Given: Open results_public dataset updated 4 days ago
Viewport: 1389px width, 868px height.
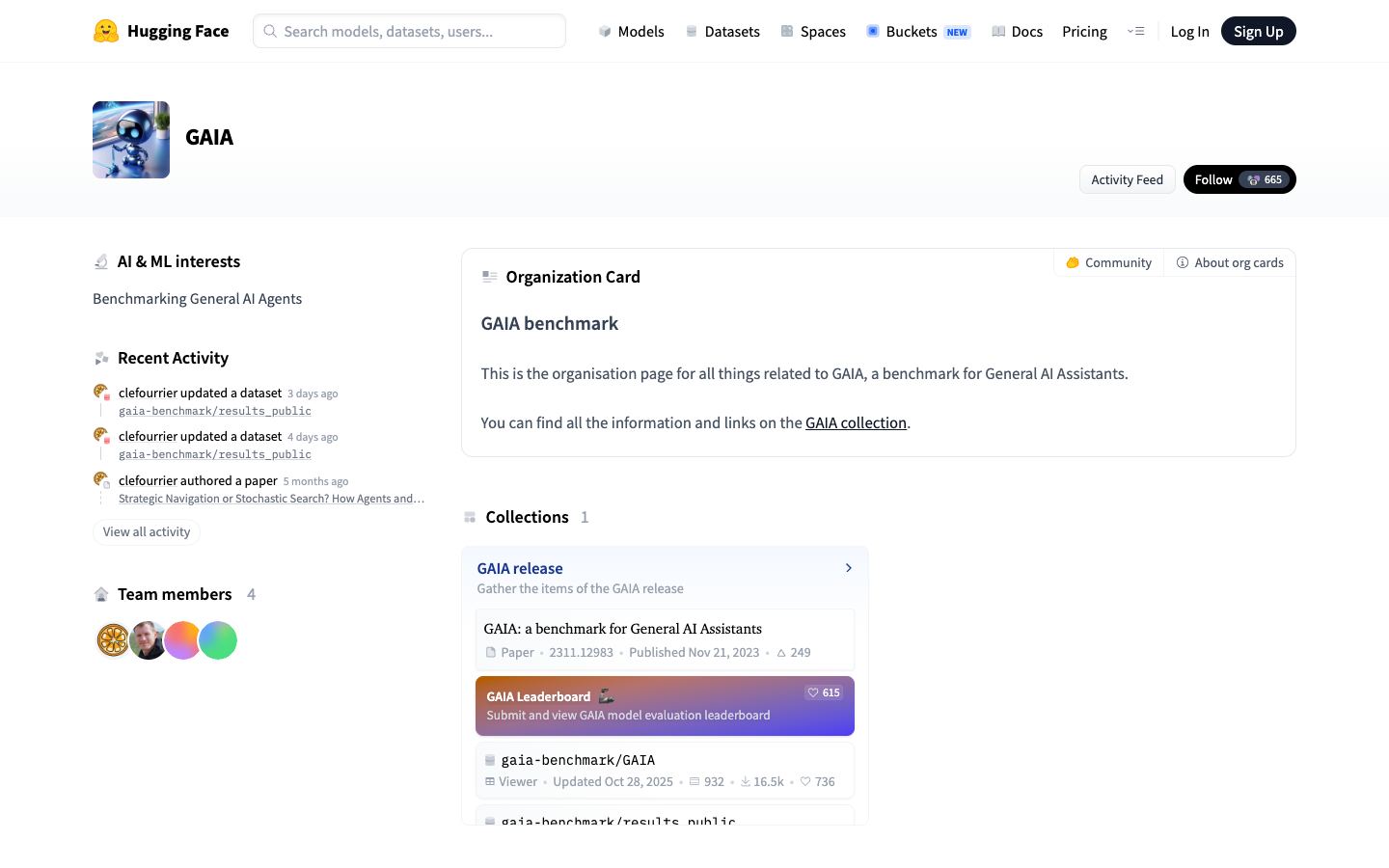Looking at the screenshot, I should click(x=215, y=454).
